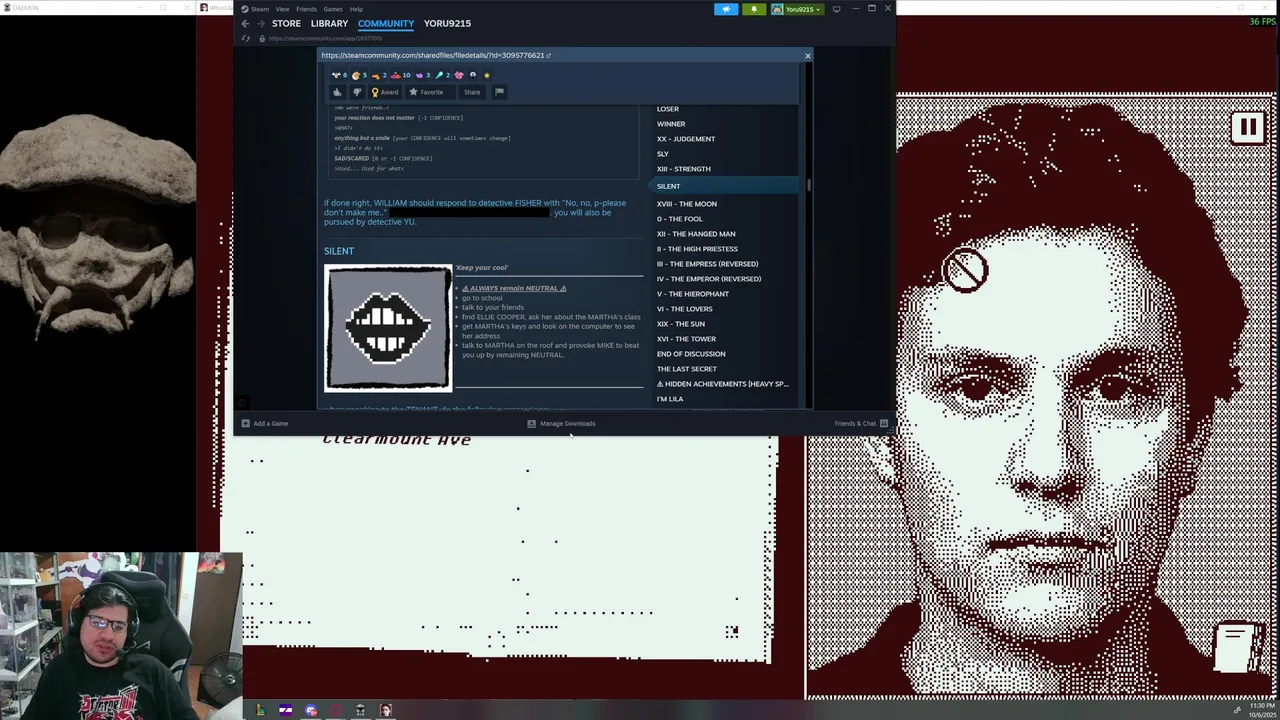The width and height of the screenshot is (1280, 720).
Task: Jump to 0 - THE FOOL section
Action: point(680,219)
